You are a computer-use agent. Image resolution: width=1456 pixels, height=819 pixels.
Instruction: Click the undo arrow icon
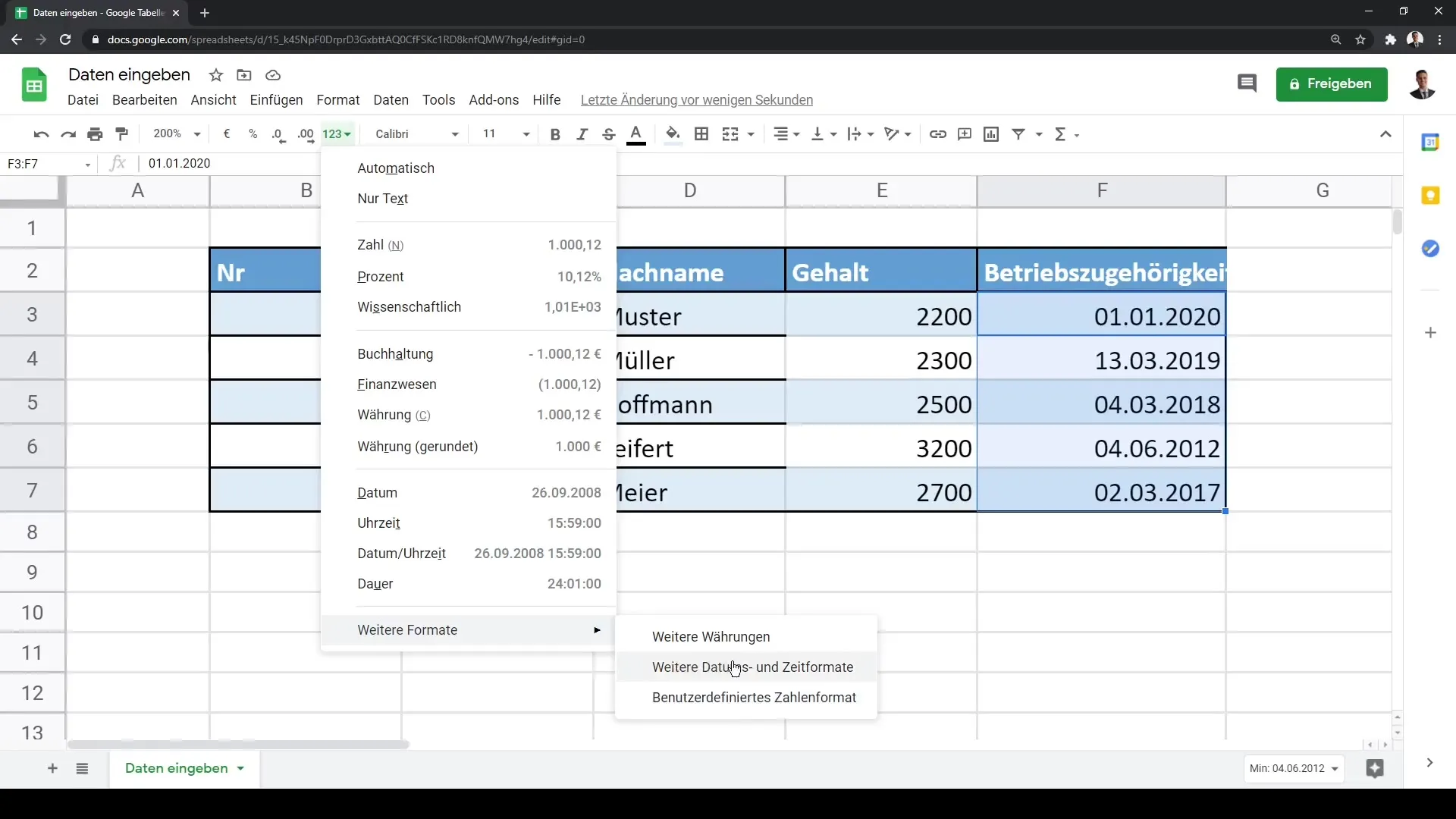click(x=41, y=134)
